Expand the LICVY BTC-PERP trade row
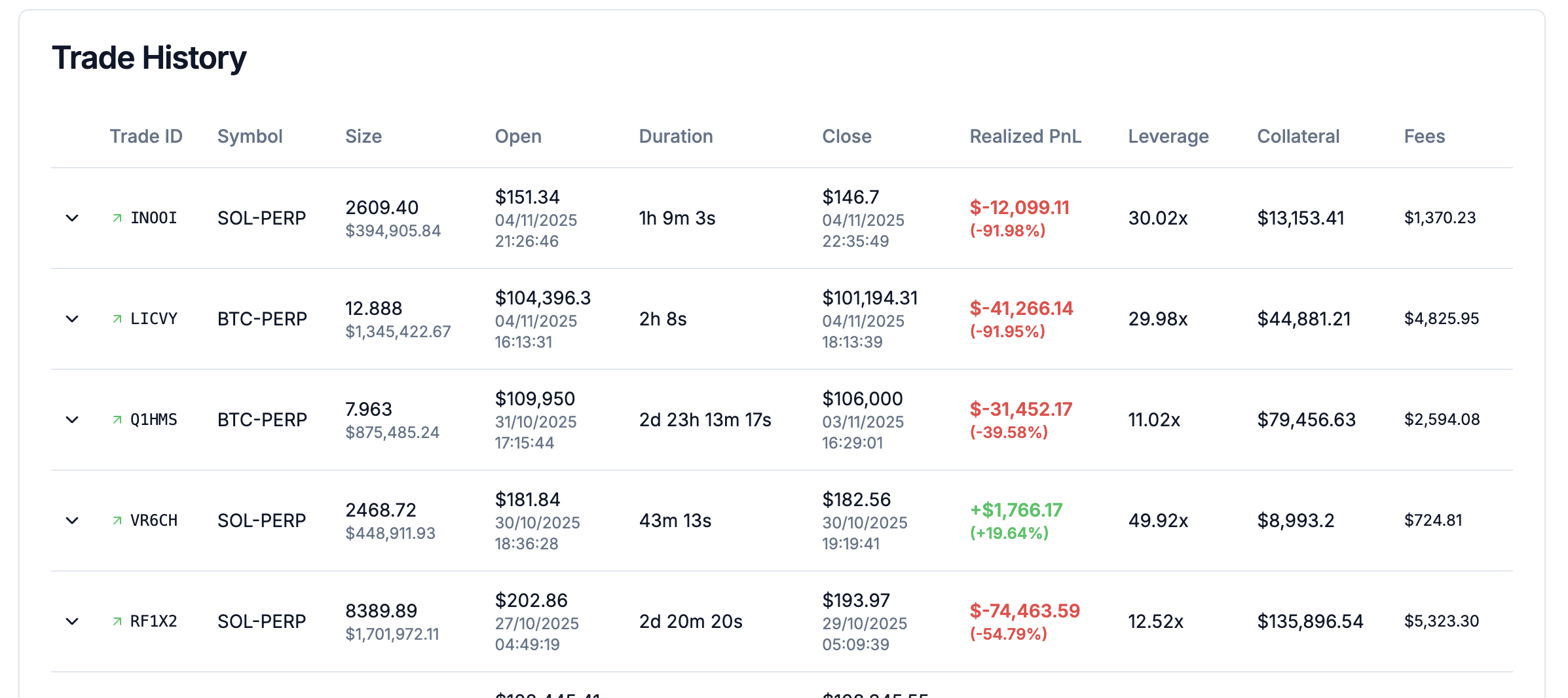This screenshot has width=1568, height=698. (71, 320)
